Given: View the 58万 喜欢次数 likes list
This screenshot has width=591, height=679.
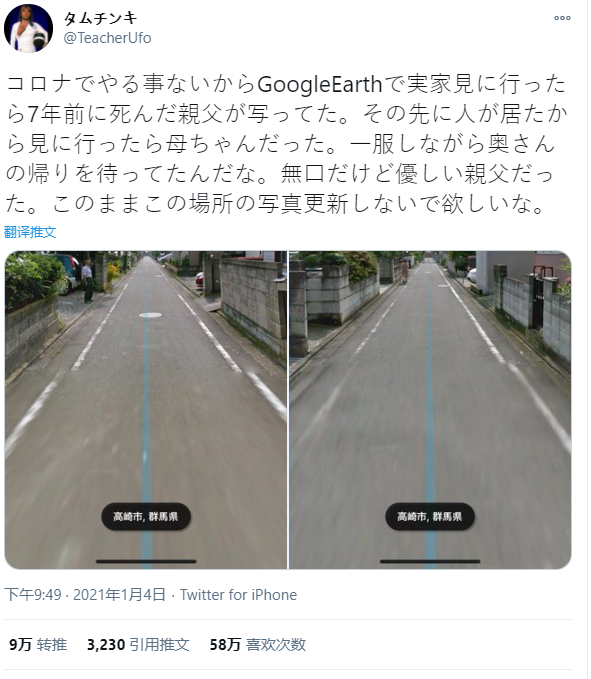Looking at the screenshot, I should (x=258, y=645).
